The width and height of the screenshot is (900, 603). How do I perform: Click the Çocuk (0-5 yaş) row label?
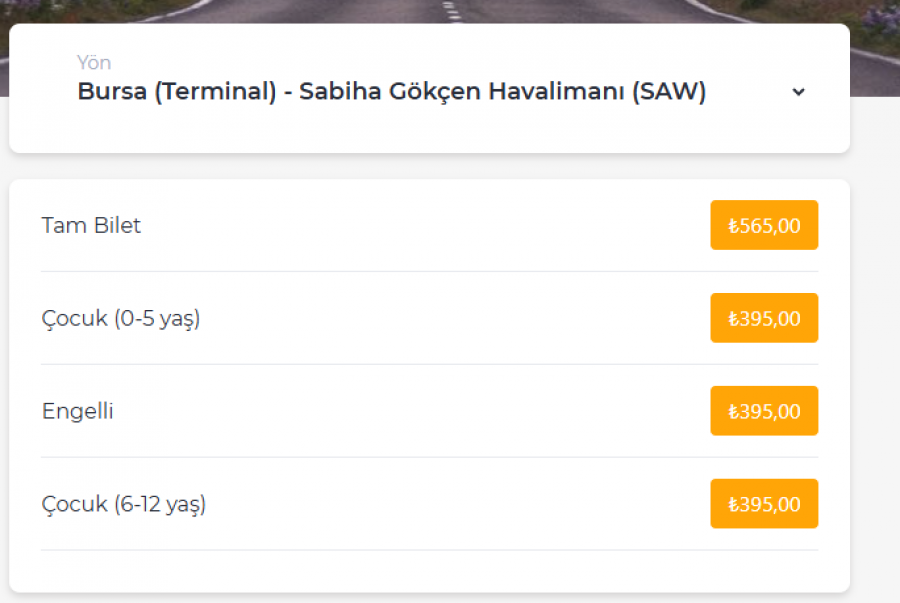click(121, 318)
